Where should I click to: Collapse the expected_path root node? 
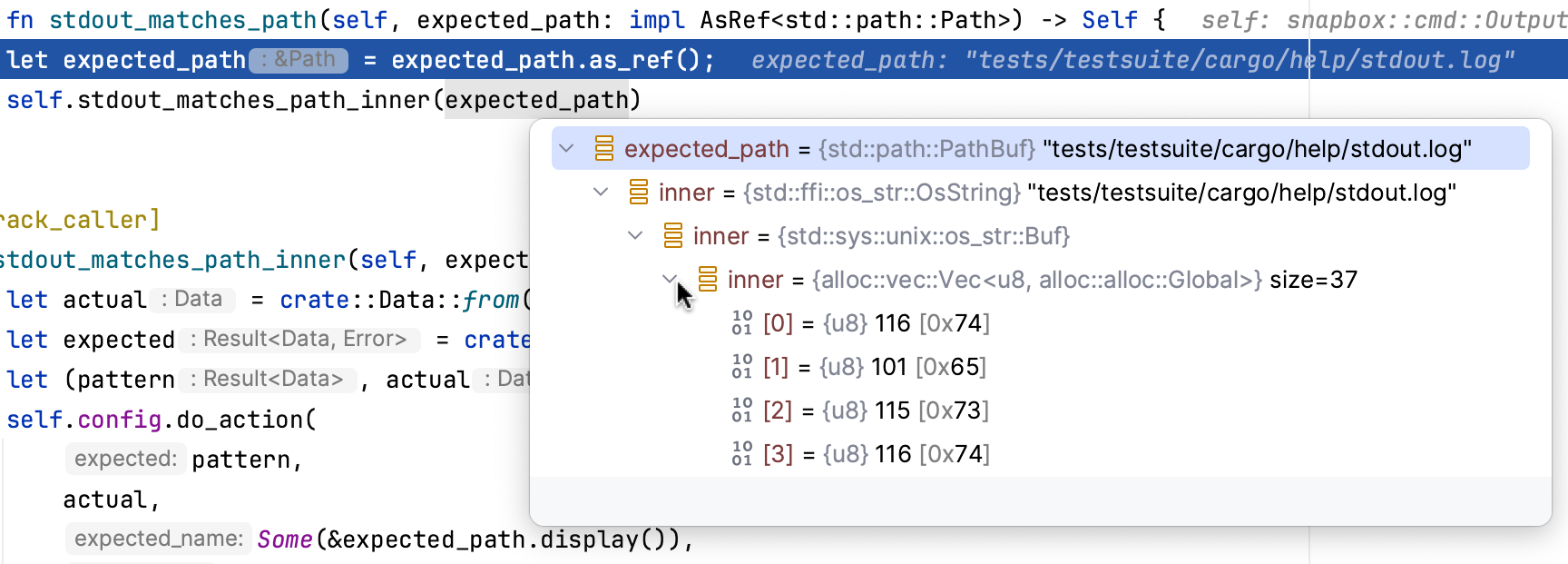click(x=567, y=148)
